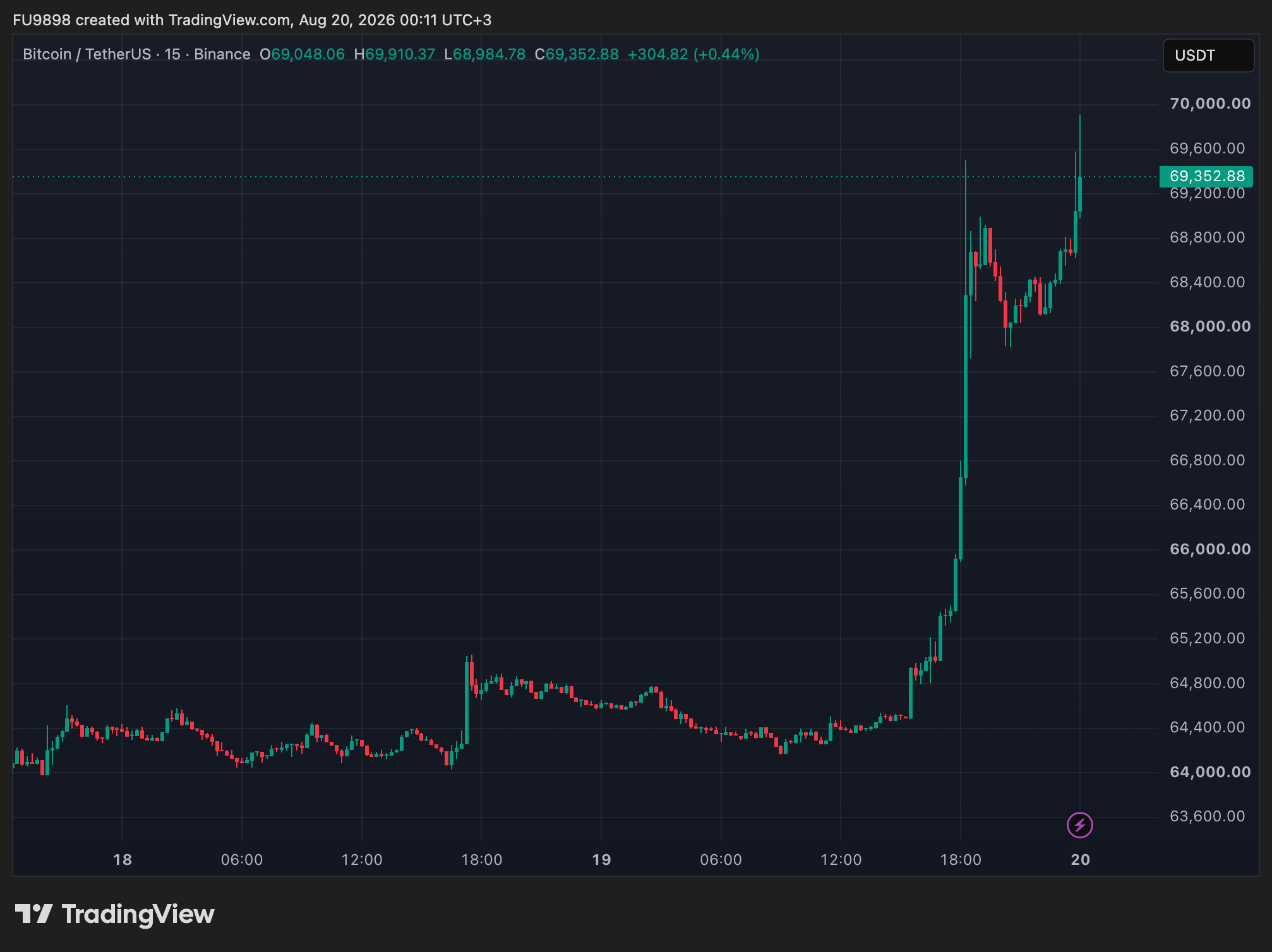The width and height of the screenshot is (1272, 952).
Task: Click the low value L68,984.78
Action: click(485, 54)
